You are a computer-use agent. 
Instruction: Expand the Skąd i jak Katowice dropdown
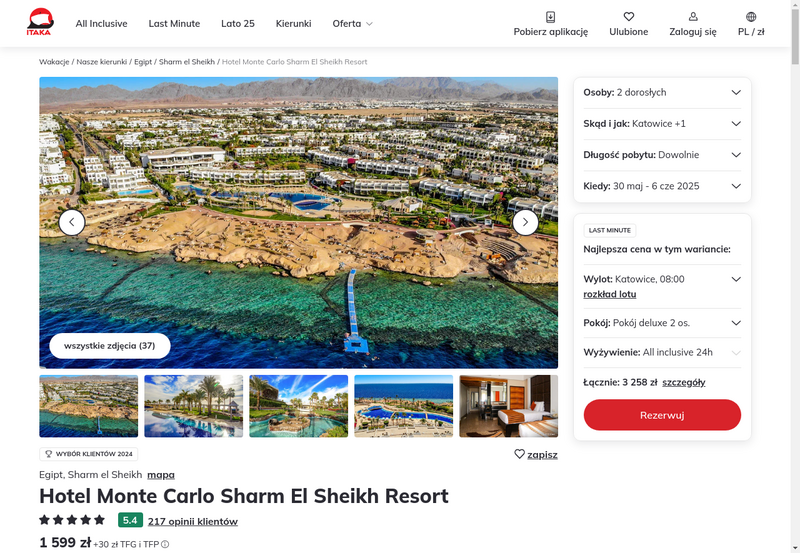point(662,123)
